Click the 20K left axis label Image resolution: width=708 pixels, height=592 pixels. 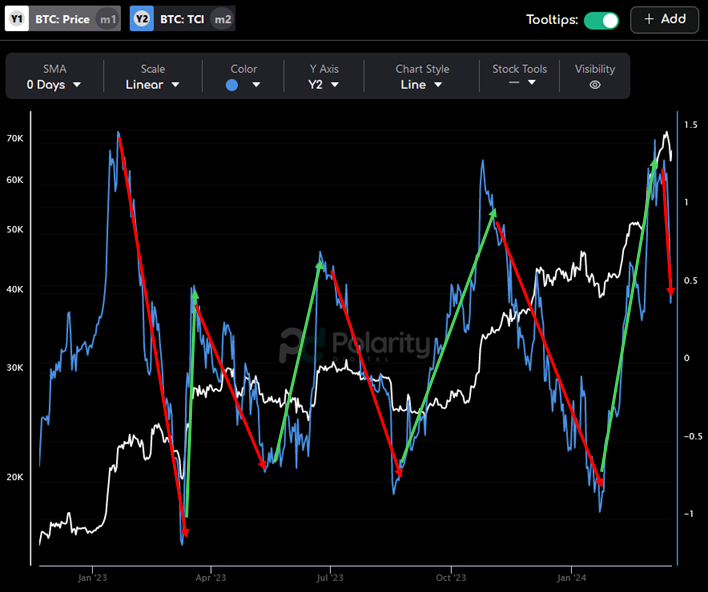coord(15,477)
